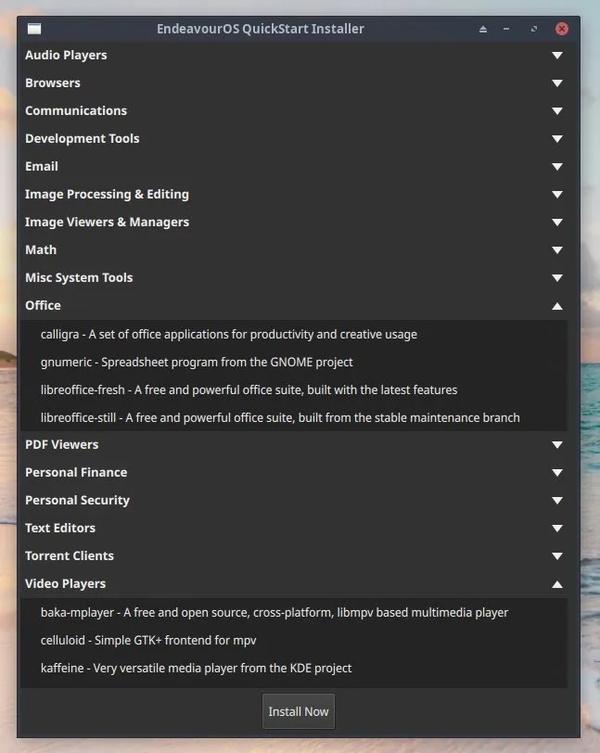Expand the Browsers category arrow
The height and width of the screenshot is (753, 600).
(557, 83)
